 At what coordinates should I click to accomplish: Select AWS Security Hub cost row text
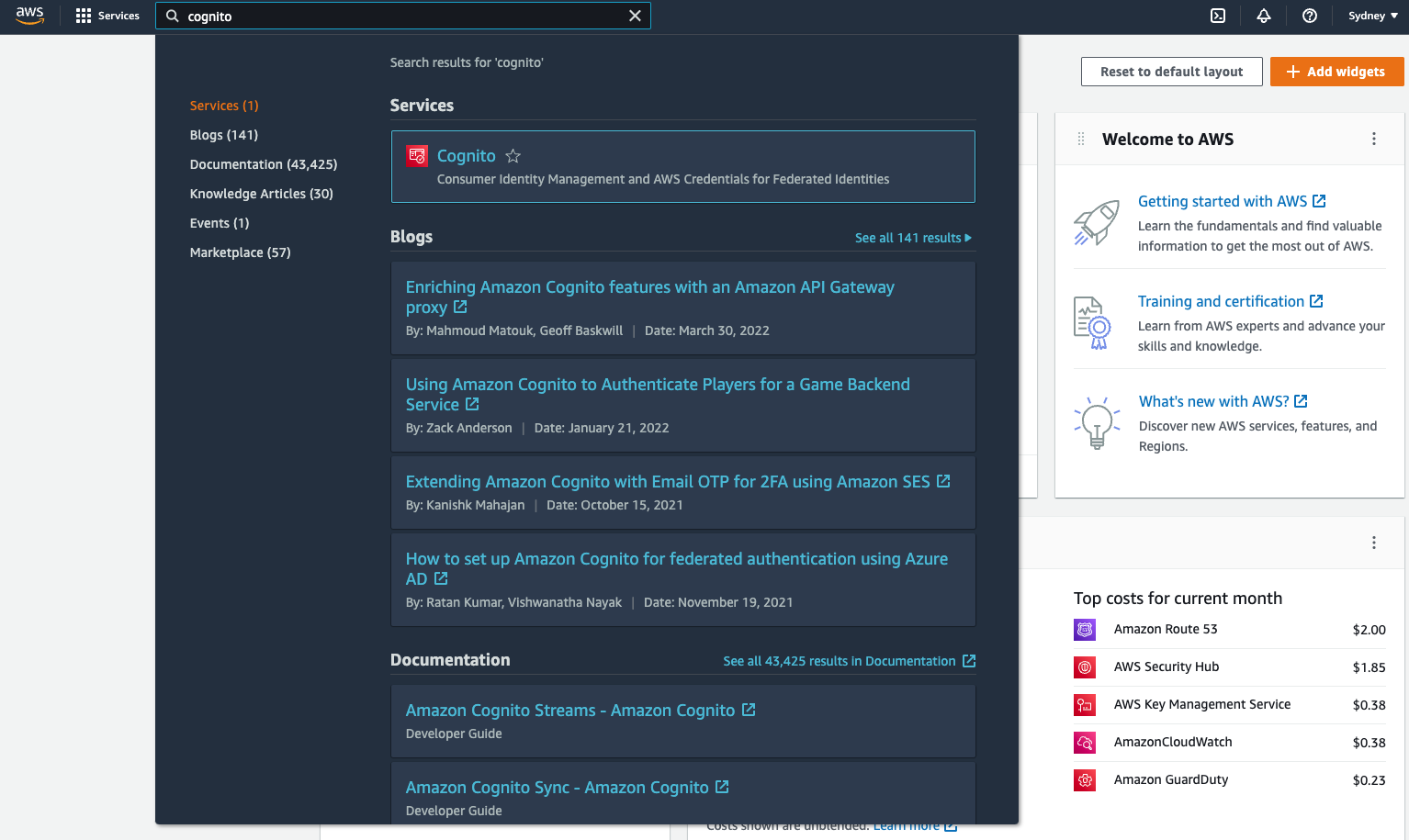pos(1167,666)
